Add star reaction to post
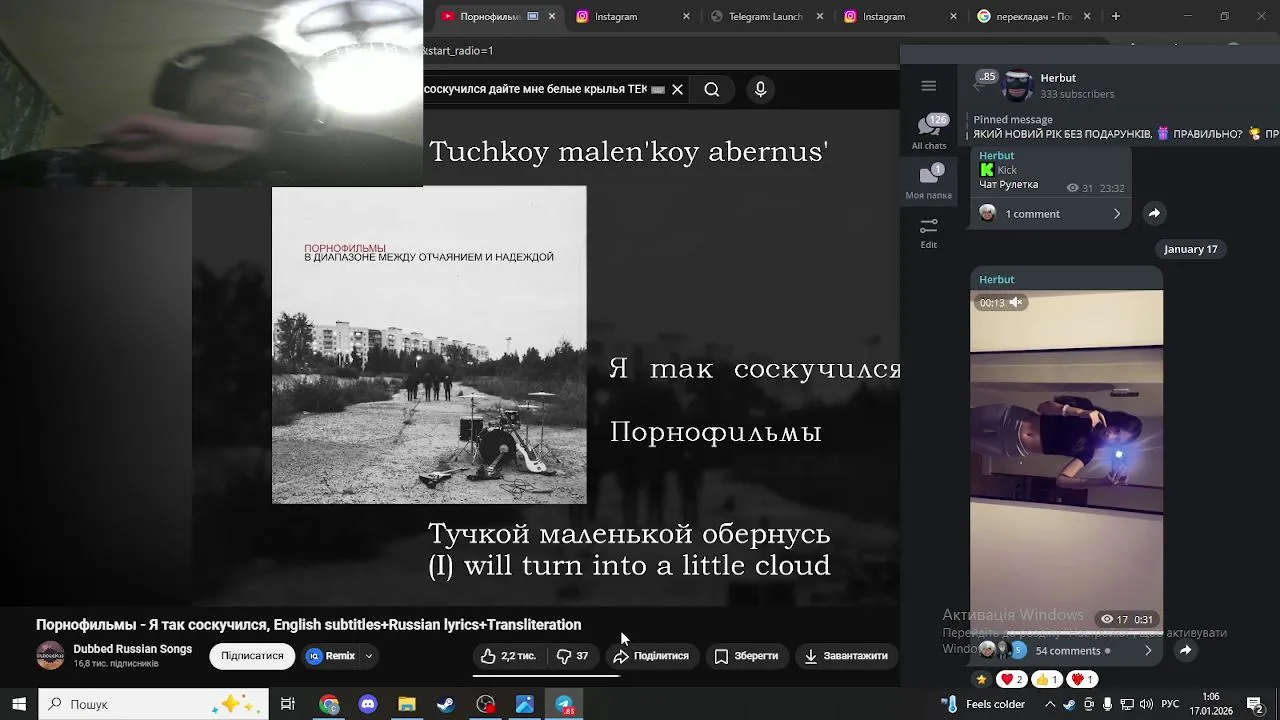This screenshot has height=720, width=1280. 982,679
